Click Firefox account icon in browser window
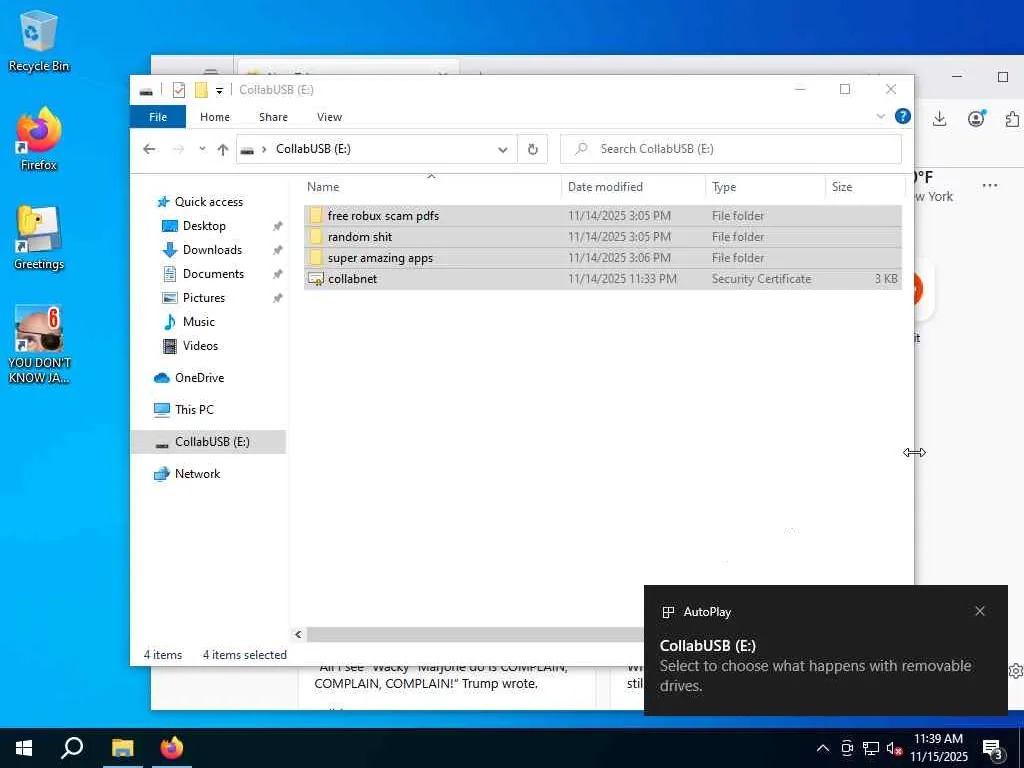 977,118
